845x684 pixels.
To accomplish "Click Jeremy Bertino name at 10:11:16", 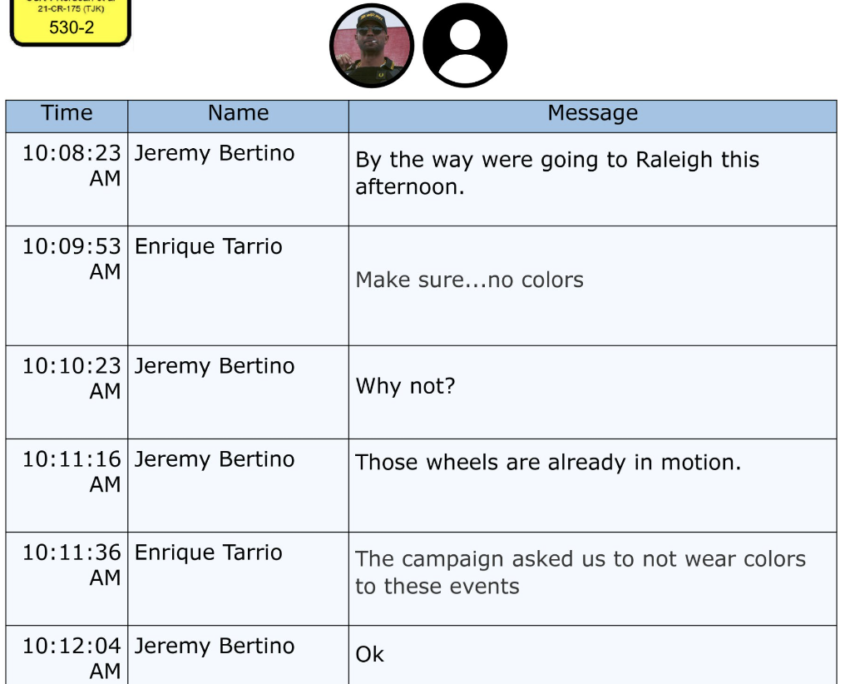I will click(214, 459).
